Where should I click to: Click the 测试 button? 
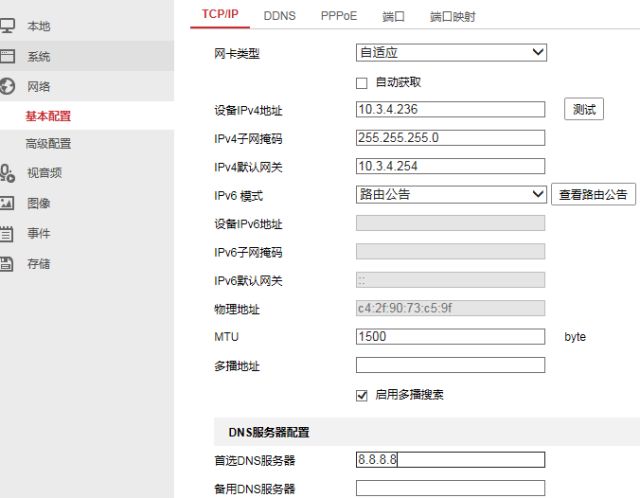tap(584, 110)
